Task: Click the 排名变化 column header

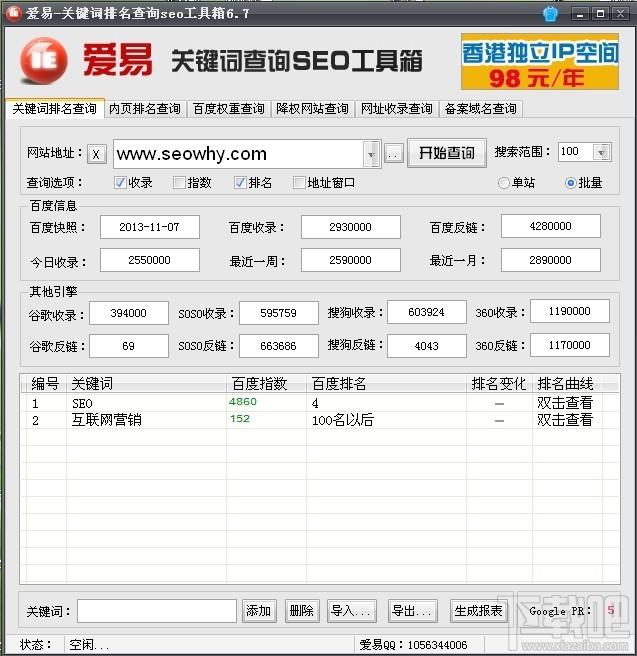Action: coord(499,384)
